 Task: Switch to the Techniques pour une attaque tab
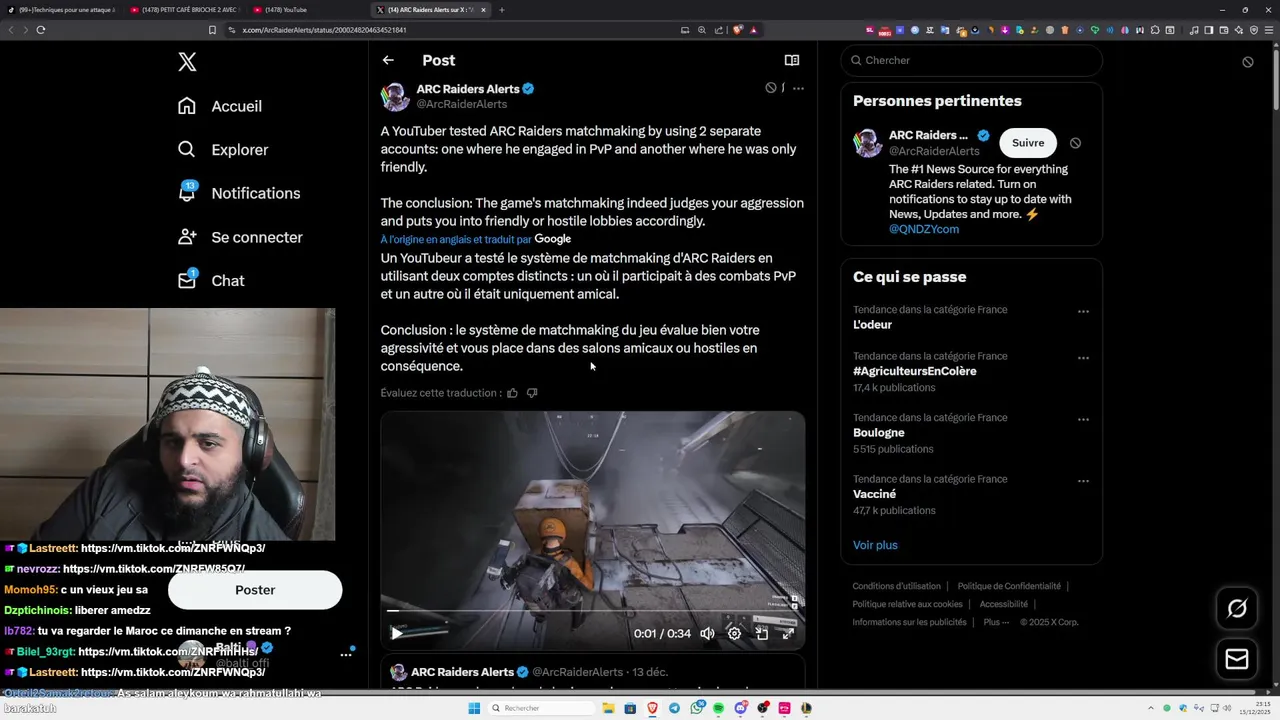[63, 10]
